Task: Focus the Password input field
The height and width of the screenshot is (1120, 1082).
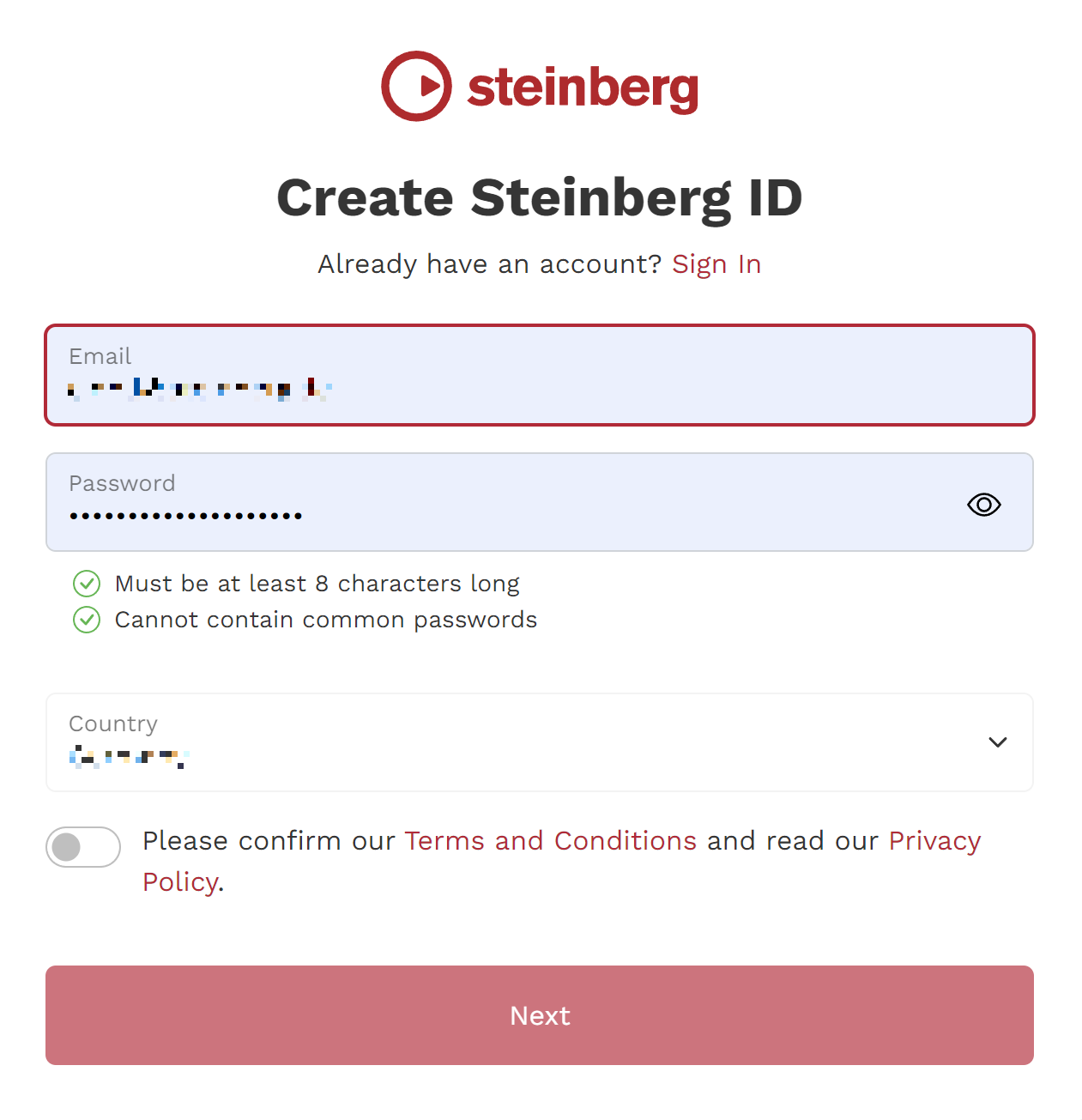Action: 540,502
